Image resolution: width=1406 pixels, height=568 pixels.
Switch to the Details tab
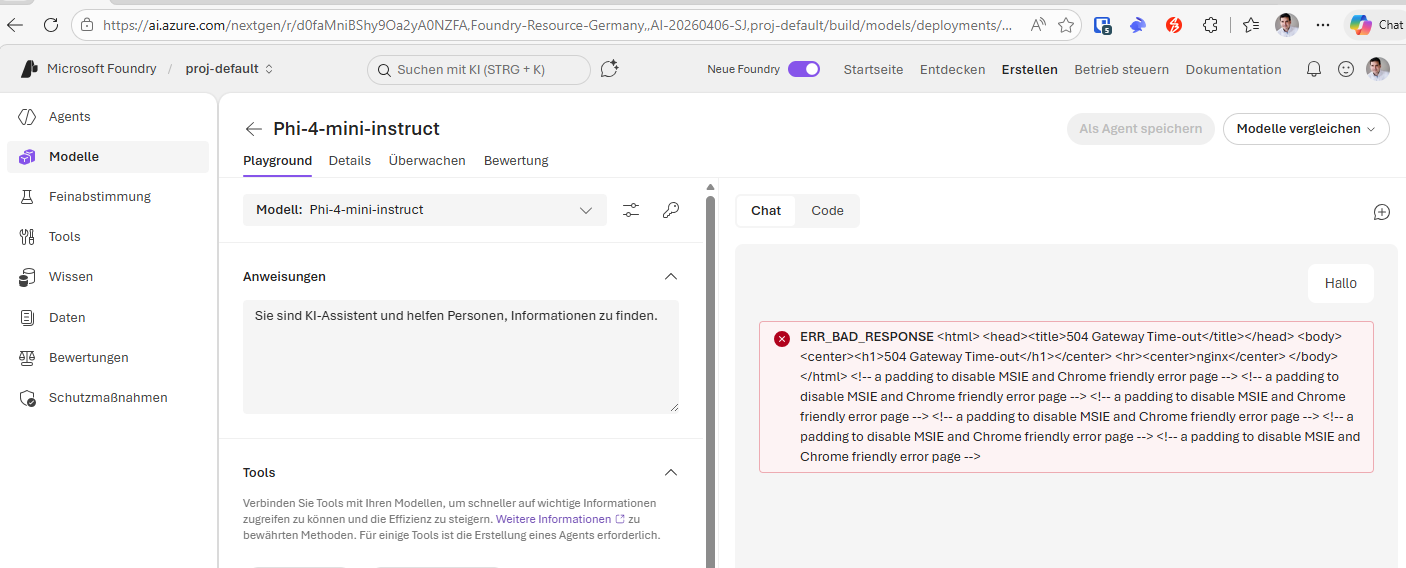pyautogui.click(x=350, y=161)
